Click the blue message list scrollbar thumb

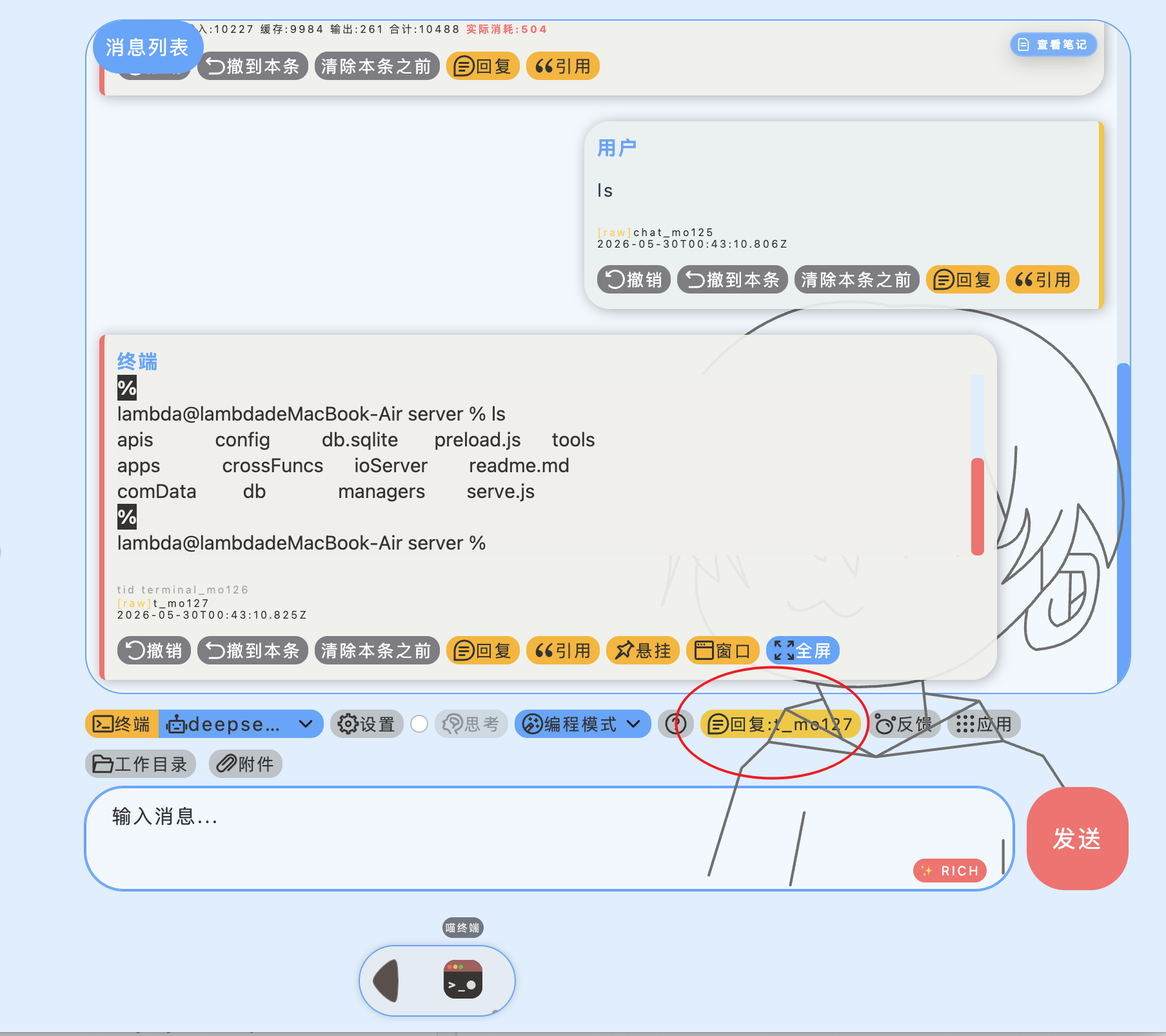pos(1123,523)
